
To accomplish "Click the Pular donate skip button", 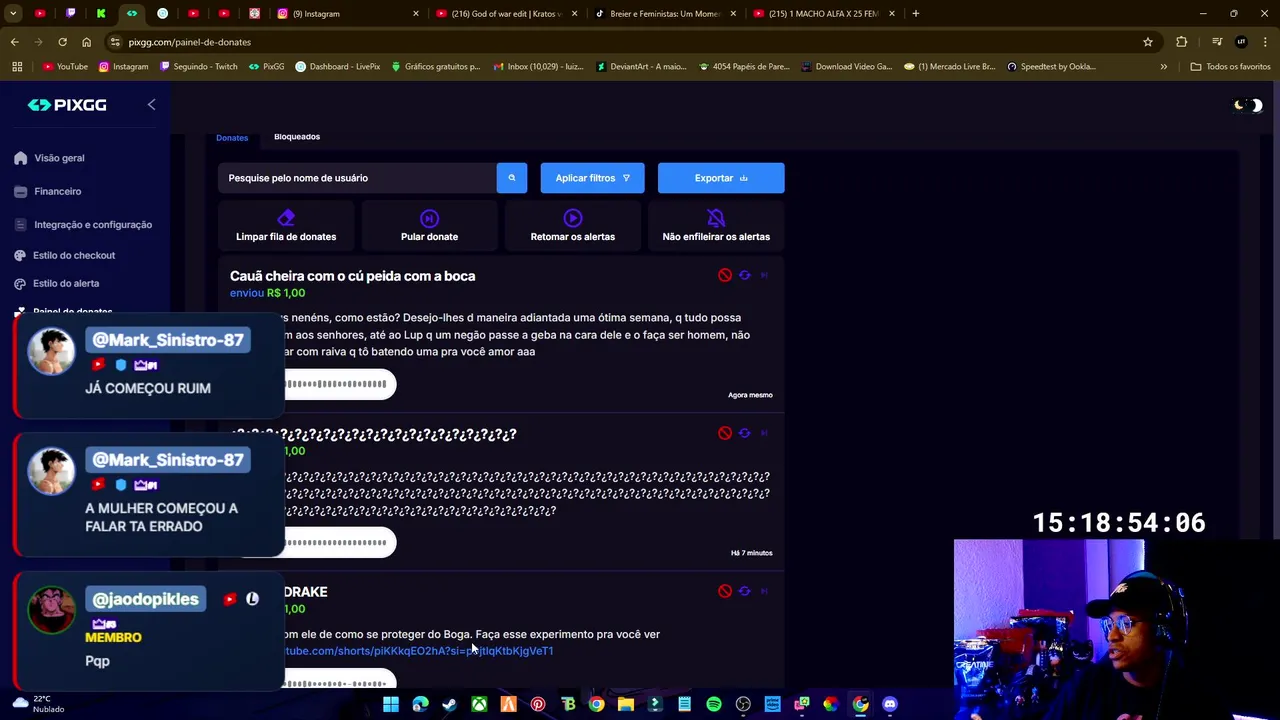I will 429,226.
